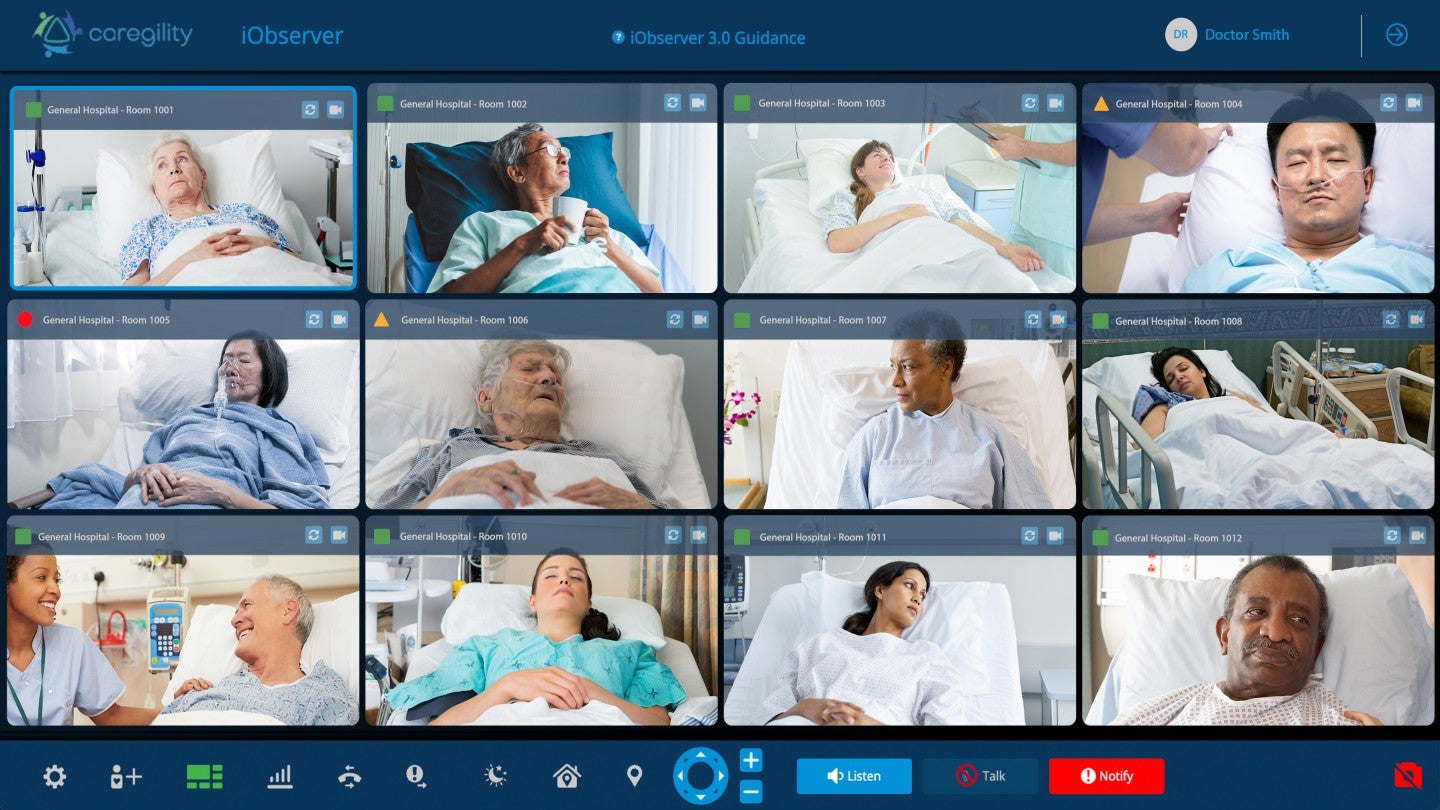This screenshot has height=810, width=1440.
Task: Click the home position house icon
Action: [567, 776]
